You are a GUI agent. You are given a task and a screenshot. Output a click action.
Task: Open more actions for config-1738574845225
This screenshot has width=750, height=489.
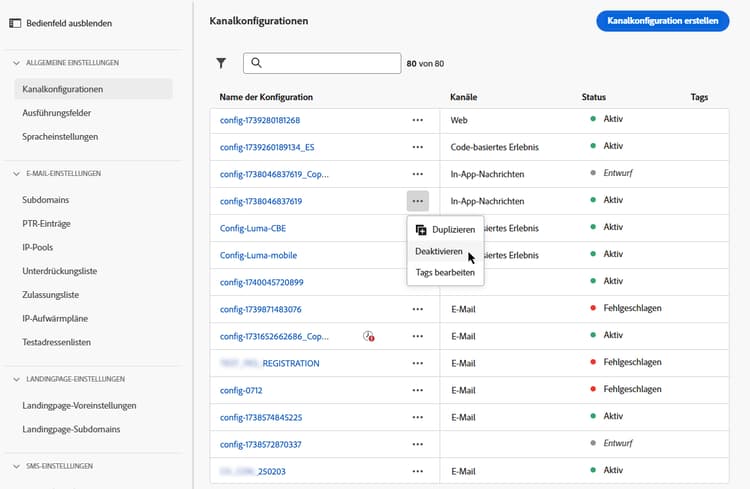pyautogui.click(x=417, y=417)
